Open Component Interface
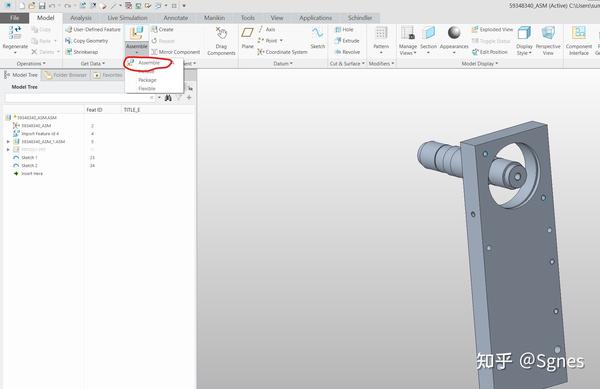This screenshot has height=389, width=600. (x=579, y=41)
